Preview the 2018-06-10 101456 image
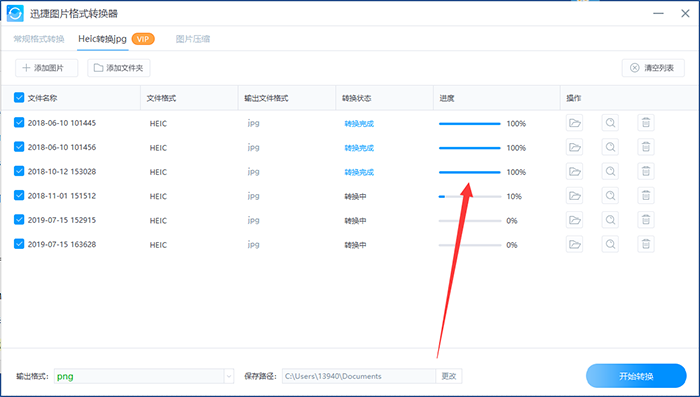Screen dimensions: 700x397 [610, 147]
